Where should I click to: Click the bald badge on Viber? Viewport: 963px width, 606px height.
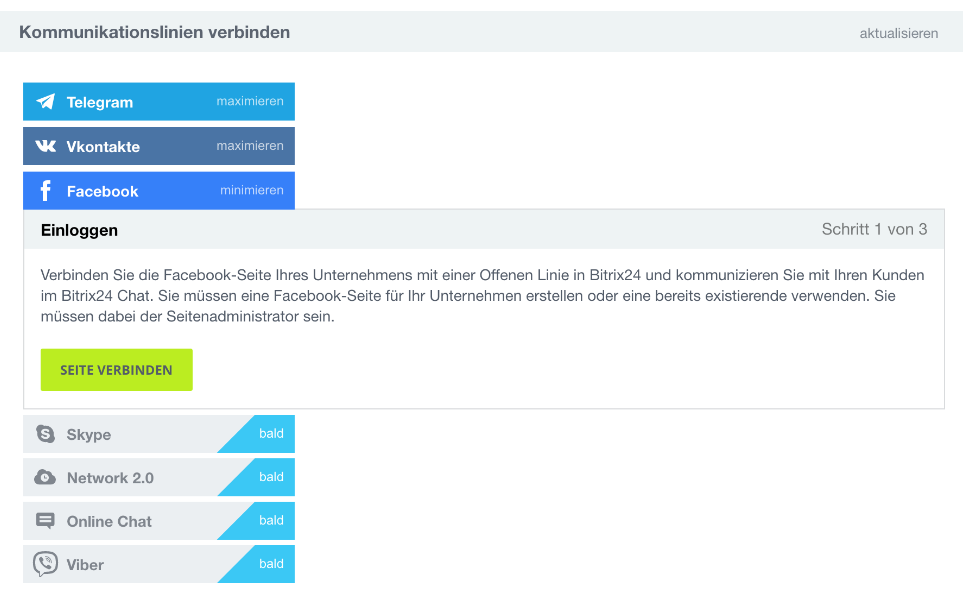pos(271,564)
